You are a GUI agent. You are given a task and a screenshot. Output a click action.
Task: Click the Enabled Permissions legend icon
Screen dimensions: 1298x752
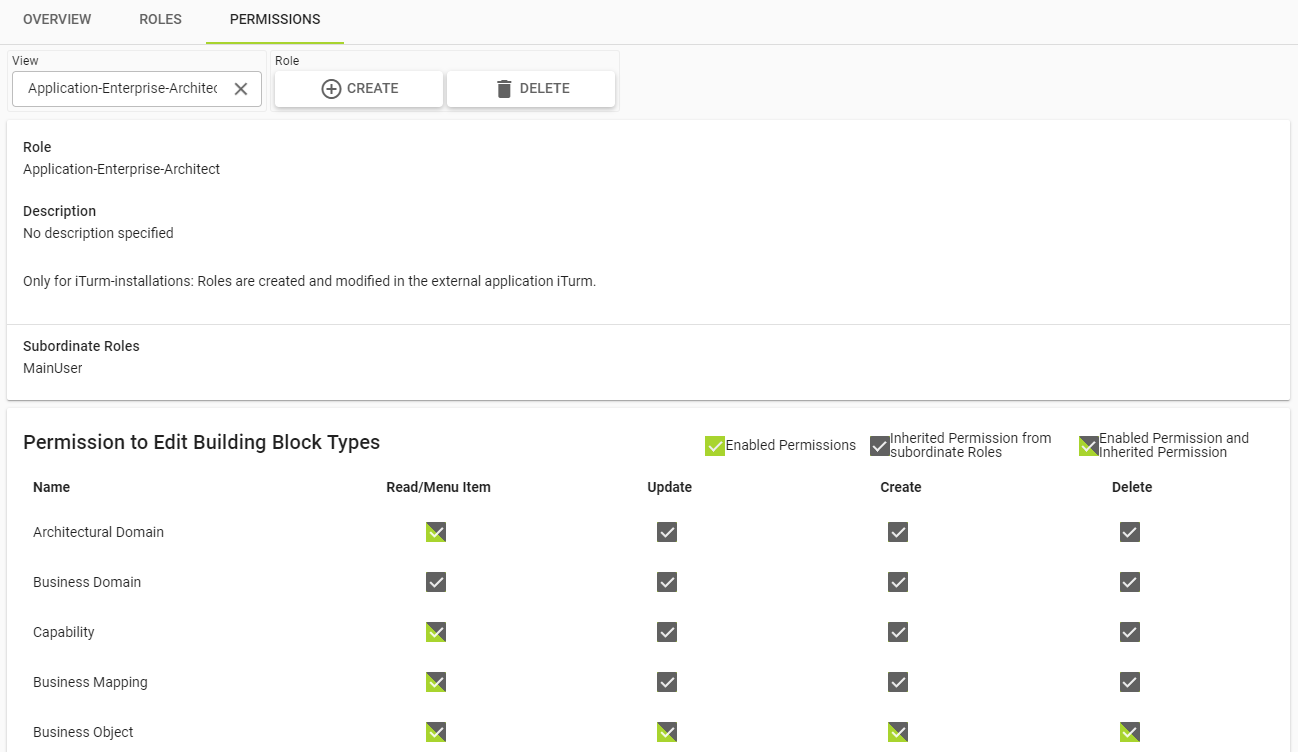[714, 446]
